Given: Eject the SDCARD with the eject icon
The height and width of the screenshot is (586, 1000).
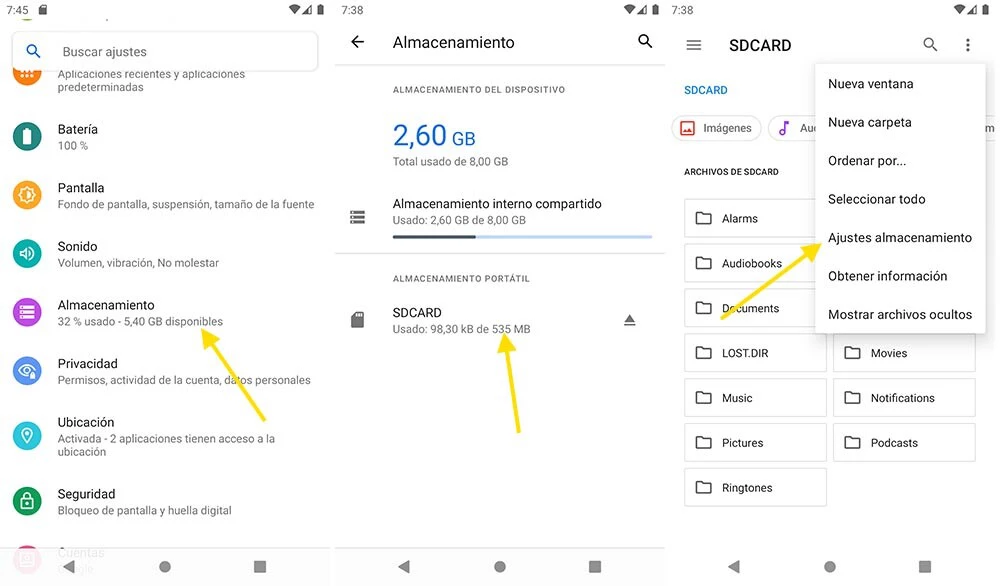Looking at the screenshot, I should click(x=629, y=320).
